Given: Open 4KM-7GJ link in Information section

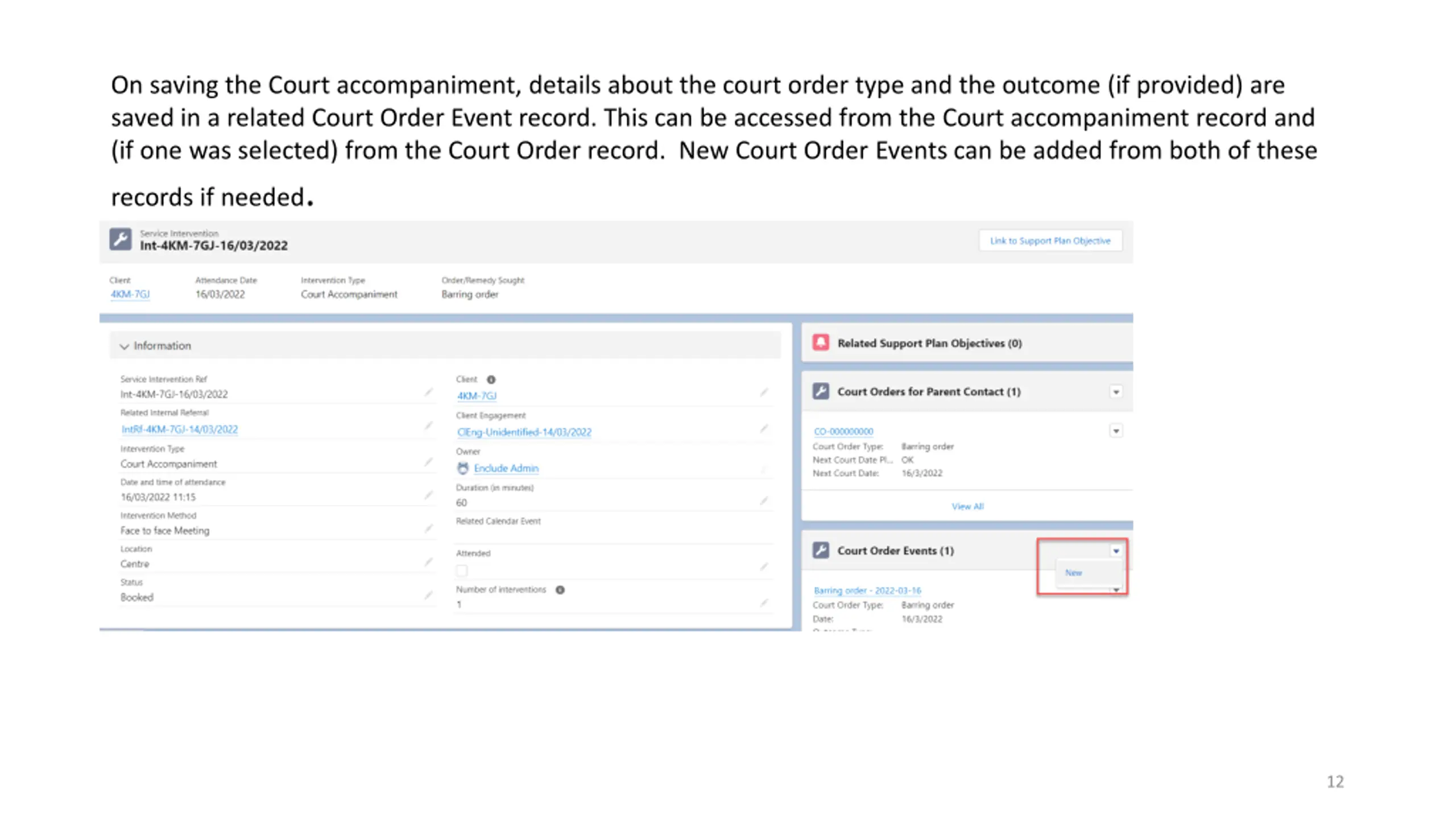Looking at the screenshot, I should tap(477, 396).
